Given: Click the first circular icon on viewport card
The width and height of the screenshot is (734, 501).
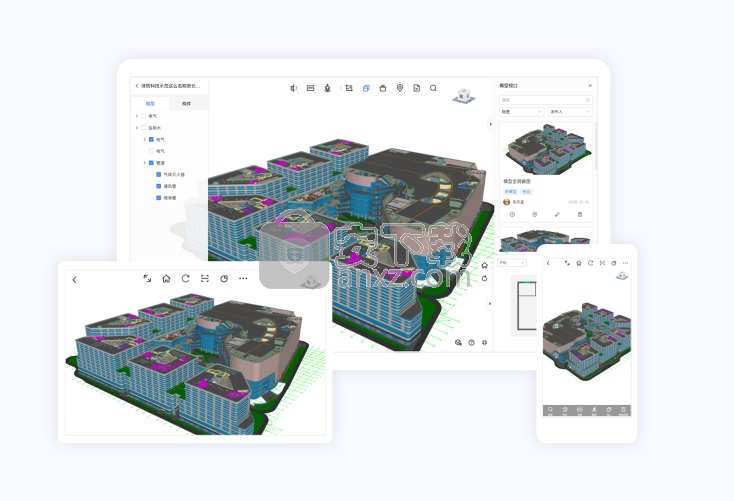Looking at the screenshot, I should tap(512, 214).
